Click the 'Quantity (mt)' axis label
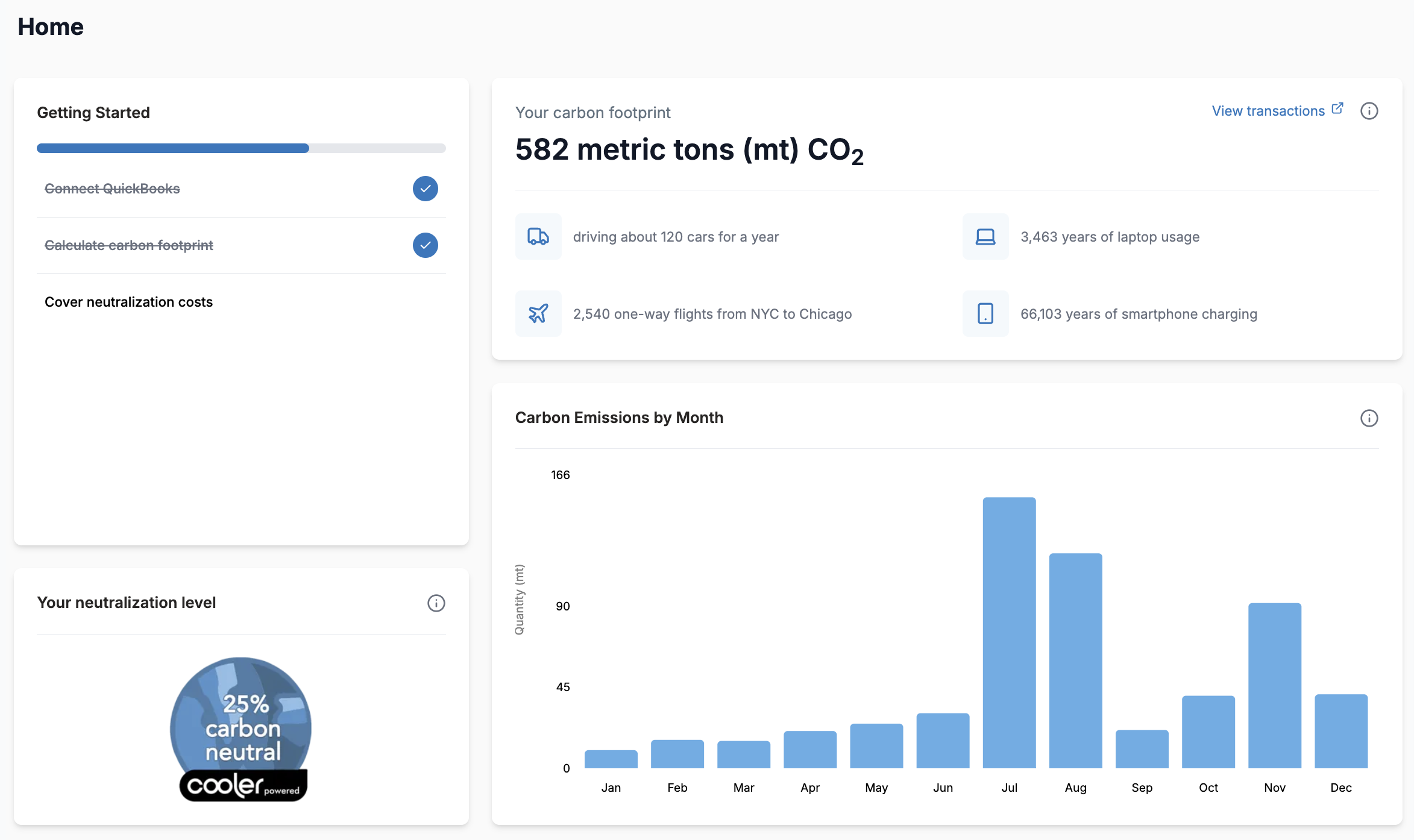The width and height of the screenshot is (1414, 840). click(x=520, y=600)
